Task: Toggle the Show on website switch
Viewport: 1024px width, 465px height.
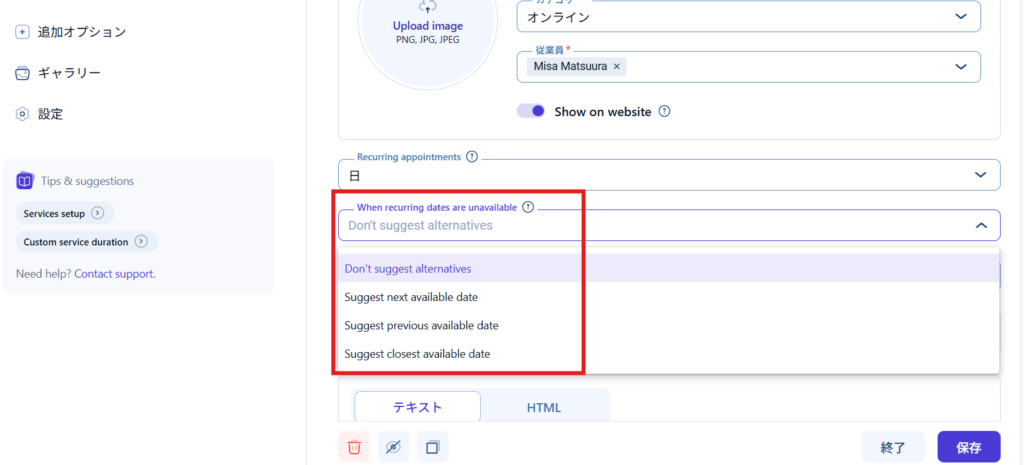Action: [x=531, y=112]
